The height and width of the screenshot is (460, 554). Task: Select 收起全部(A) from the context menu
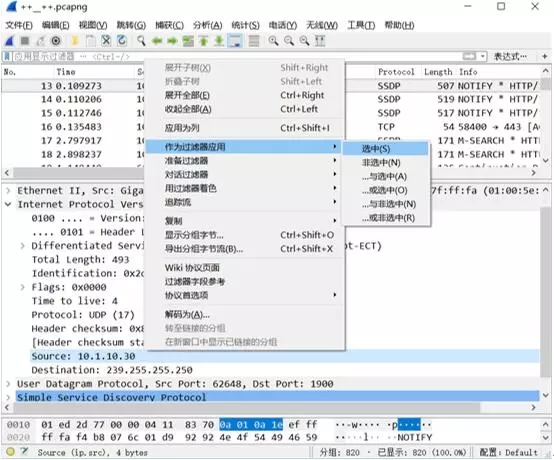point(244,109)
